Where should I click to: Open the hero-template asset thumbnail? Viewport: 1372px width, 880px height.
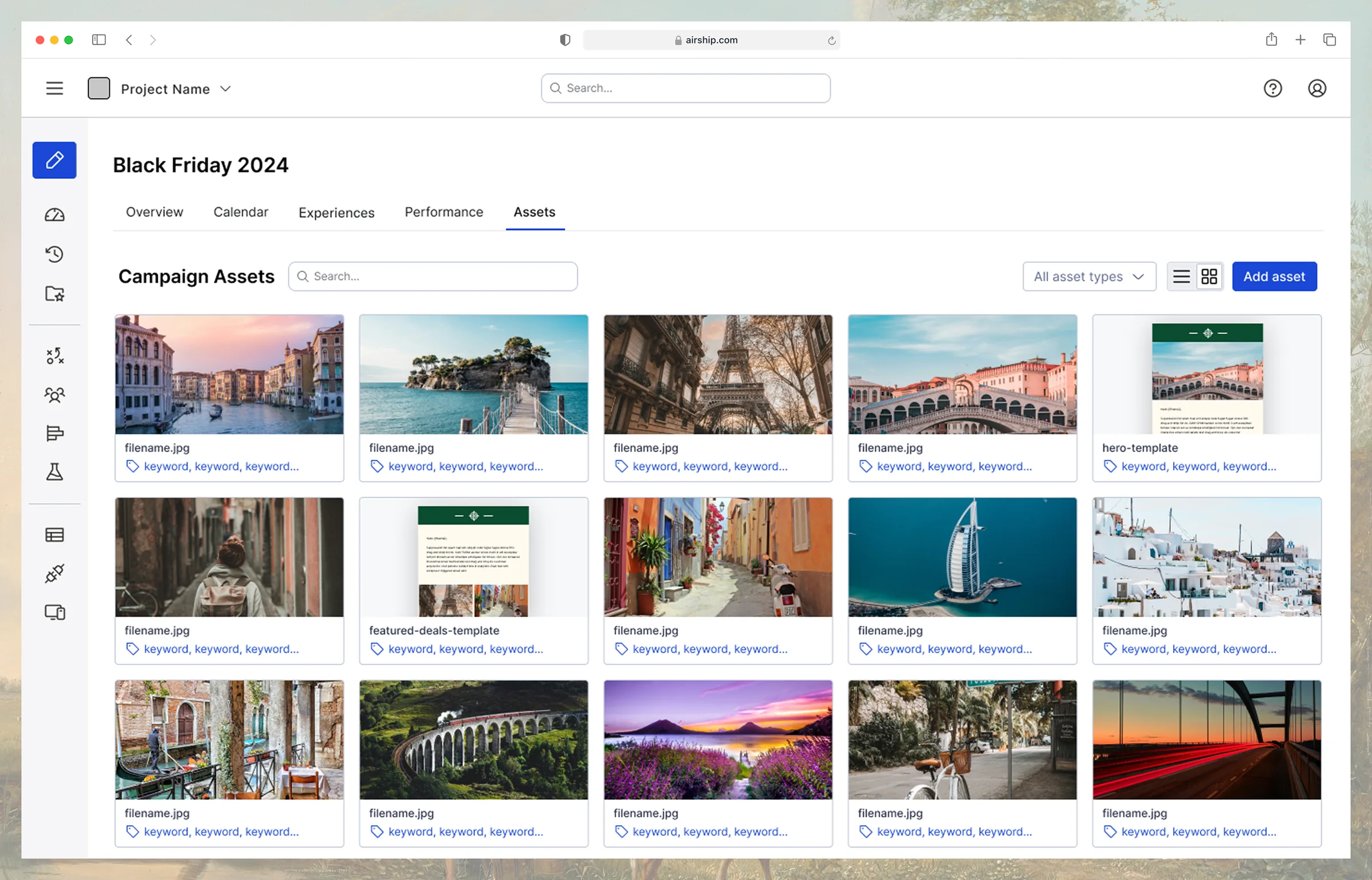pyautogui.click(x=1207, y=374)
